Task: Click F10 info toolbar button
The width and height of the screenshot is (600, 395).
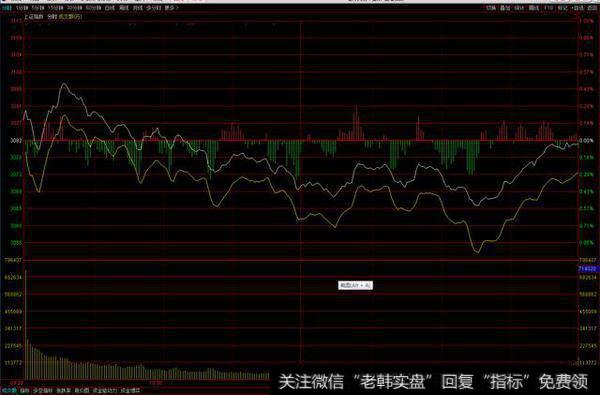Action: pyautogui.click(x=549, y=8)
